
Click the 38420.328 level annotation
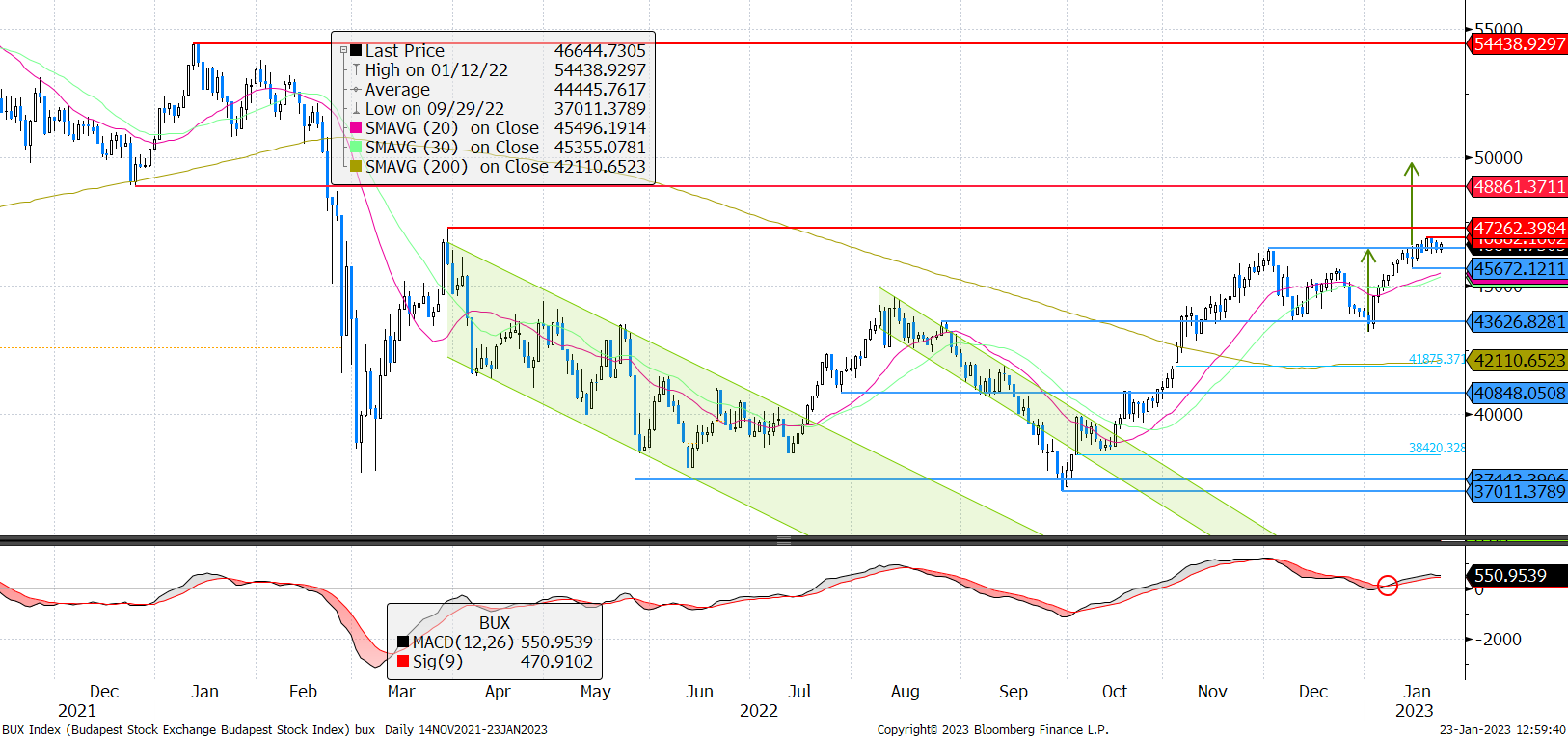(1437, 448)
